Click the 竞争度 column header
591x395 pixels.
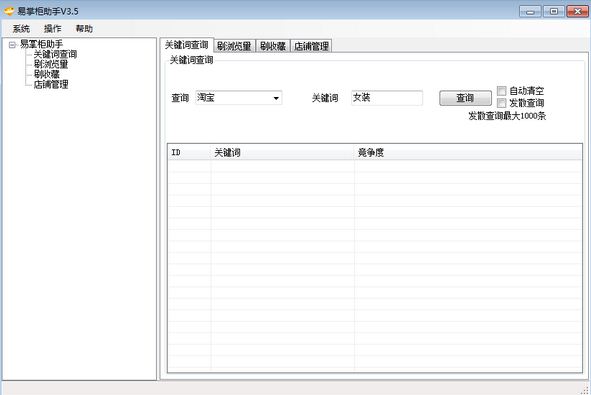(468, 153)
